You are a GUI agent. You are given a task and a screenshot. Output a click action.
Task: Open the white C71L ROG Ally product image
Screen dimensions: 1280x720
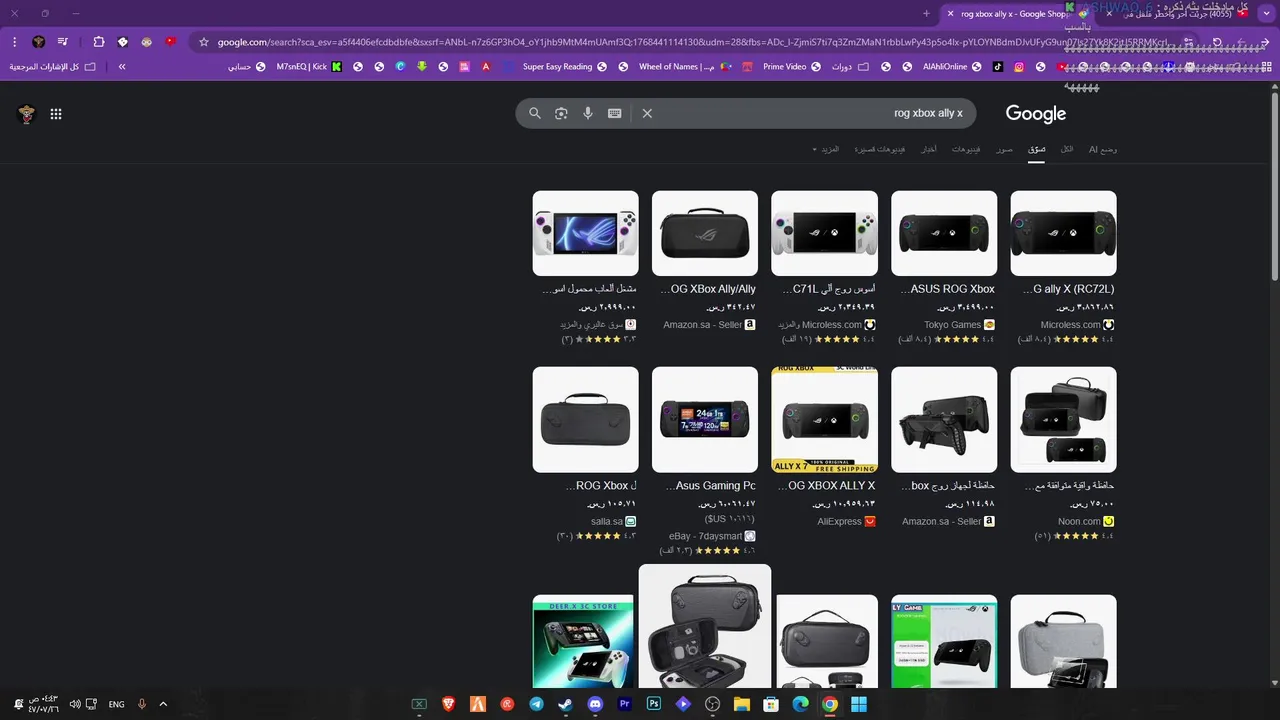click(824, 233)
